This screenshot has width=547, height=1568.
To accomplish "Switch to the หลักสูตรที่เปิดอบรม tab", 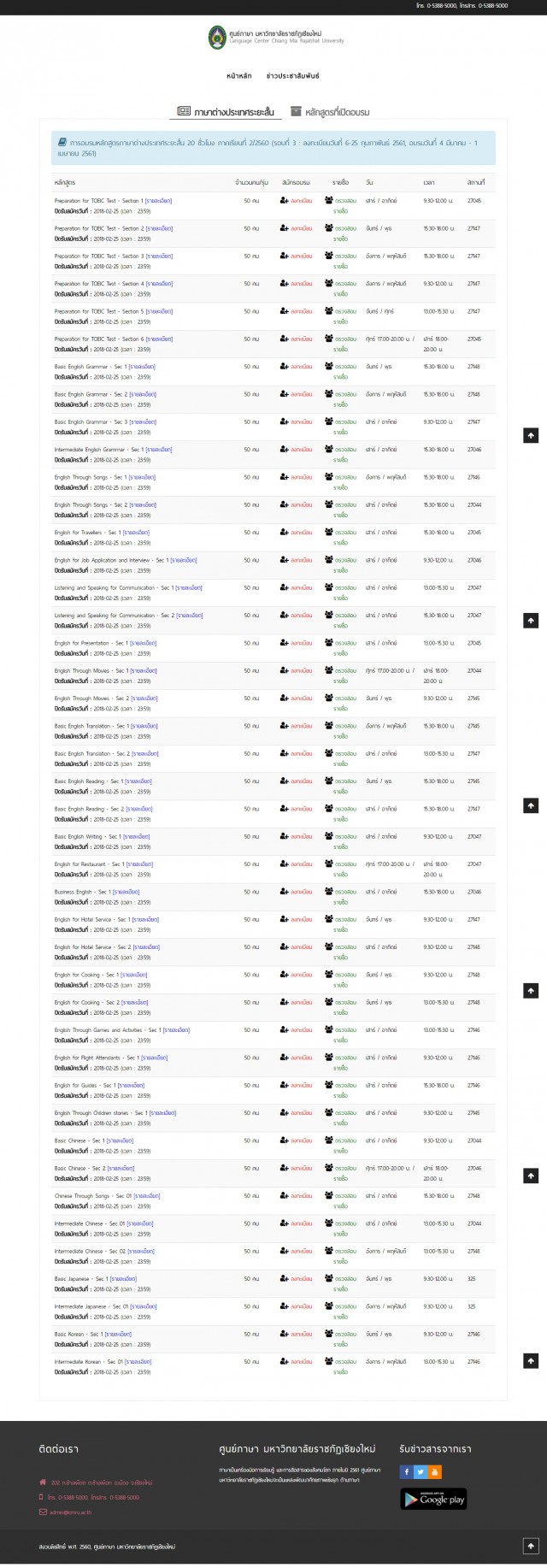I will [330, 112].
